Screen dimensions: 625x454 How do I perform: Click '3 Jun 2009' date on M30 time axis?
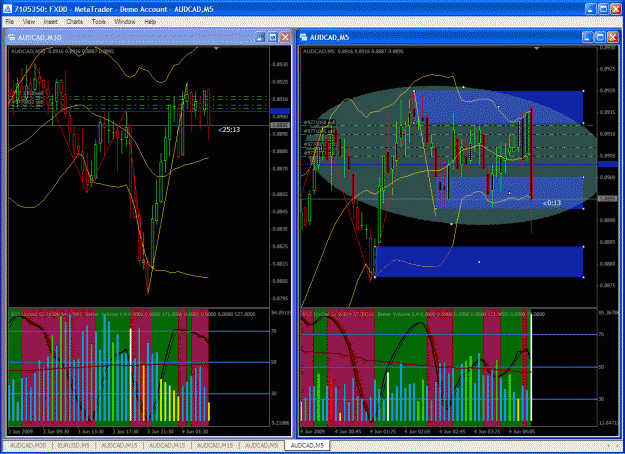tap(19, 432)
